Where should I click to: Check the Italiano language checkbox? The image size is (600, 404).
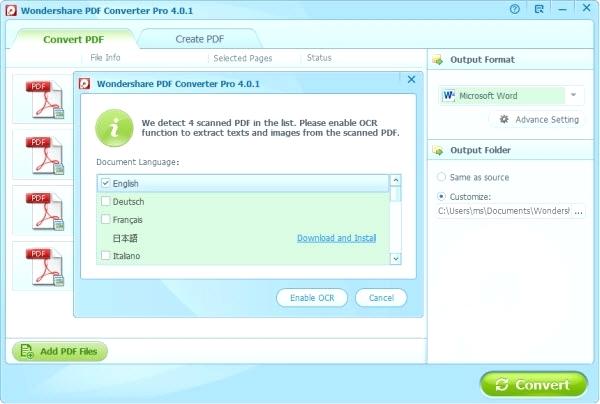pos(106,255)
